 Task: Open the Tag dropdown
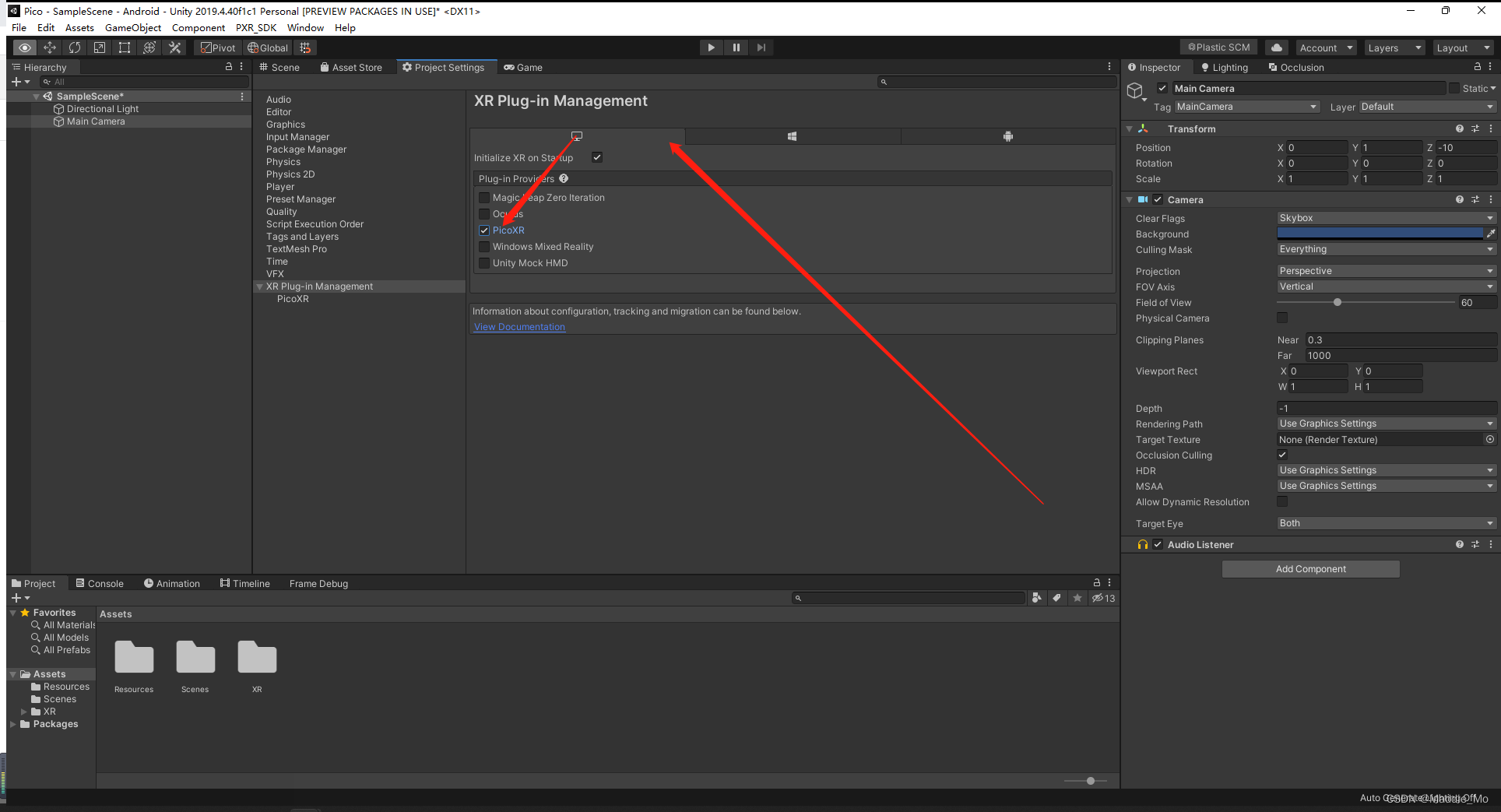coord(1246,107)
